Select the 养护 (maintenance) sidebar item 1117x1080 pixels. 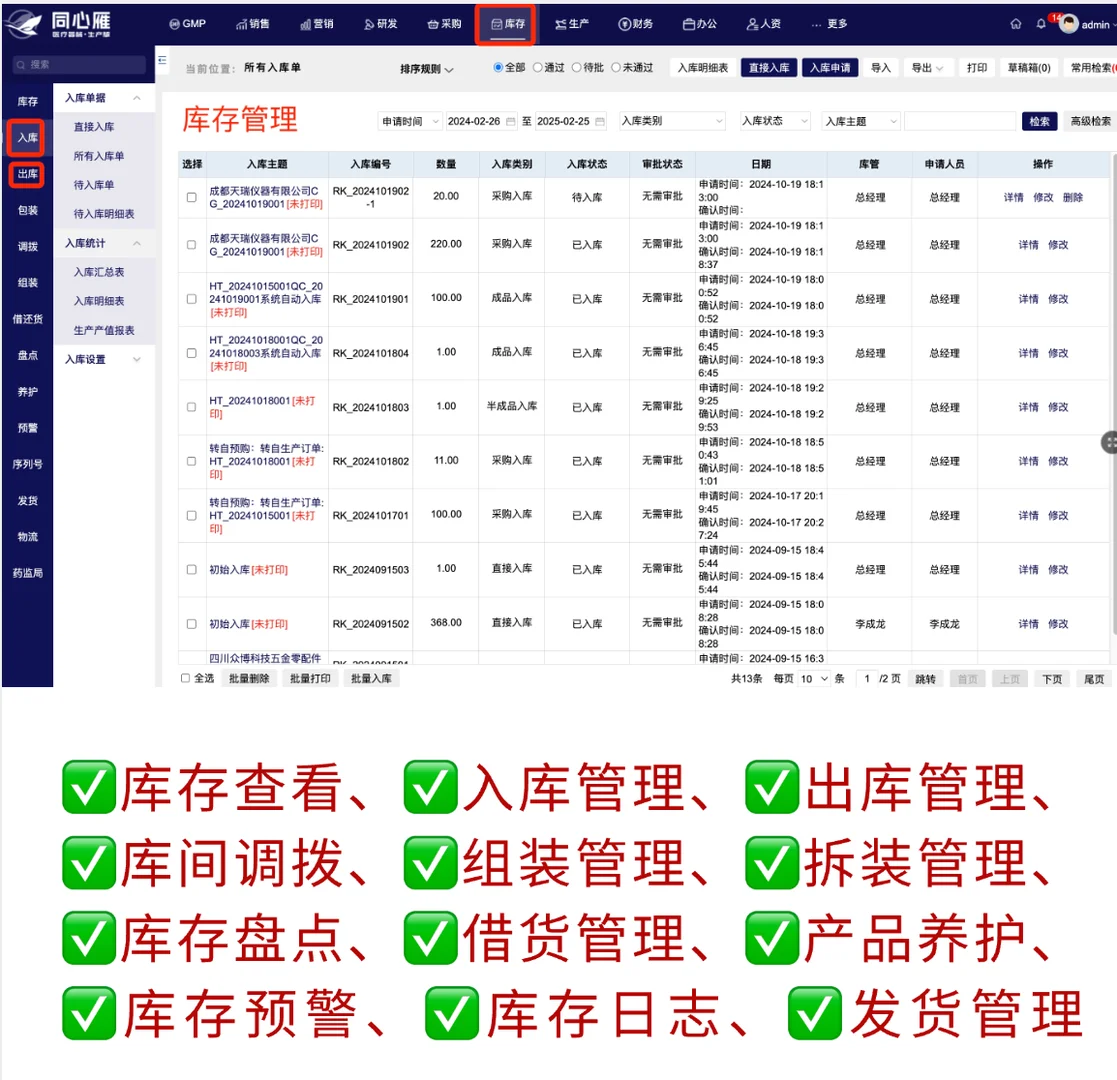point(26,394)
